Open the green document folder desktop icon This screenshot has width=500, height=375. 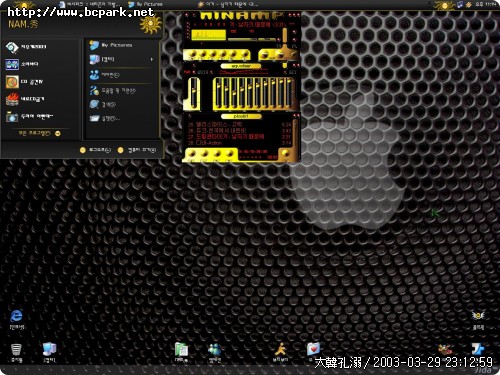(x=181, y=352)
